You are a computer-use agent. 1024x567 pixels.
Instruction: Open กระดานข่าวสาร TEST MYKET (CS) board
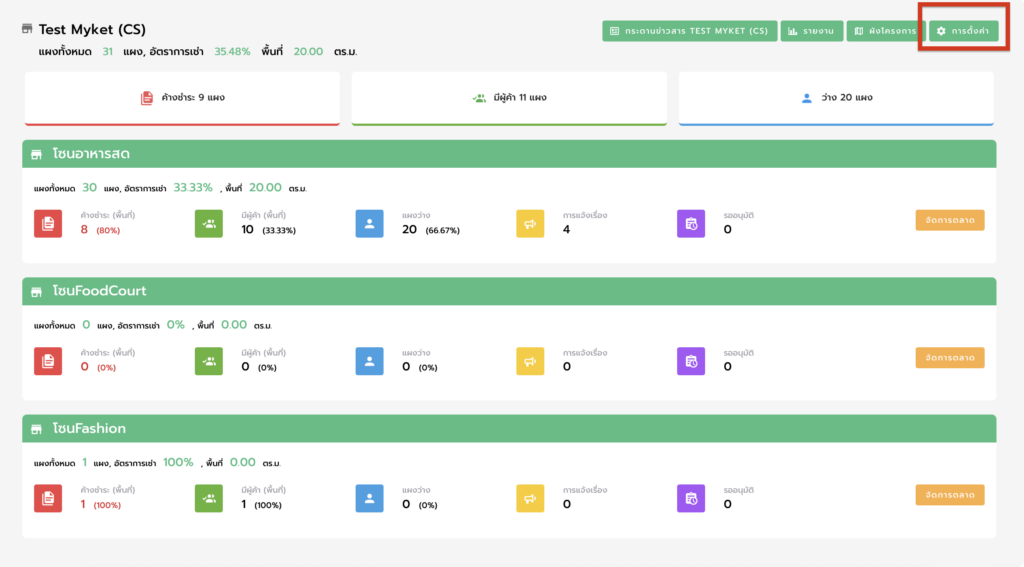point(689,31)
